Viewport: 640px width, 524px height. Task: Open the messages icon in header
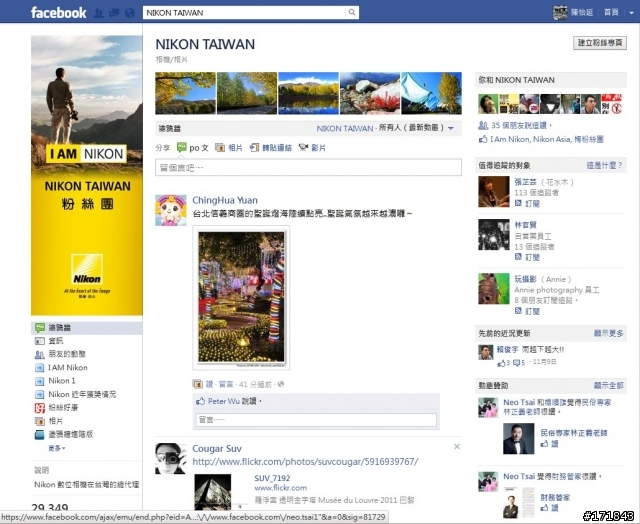114,13
